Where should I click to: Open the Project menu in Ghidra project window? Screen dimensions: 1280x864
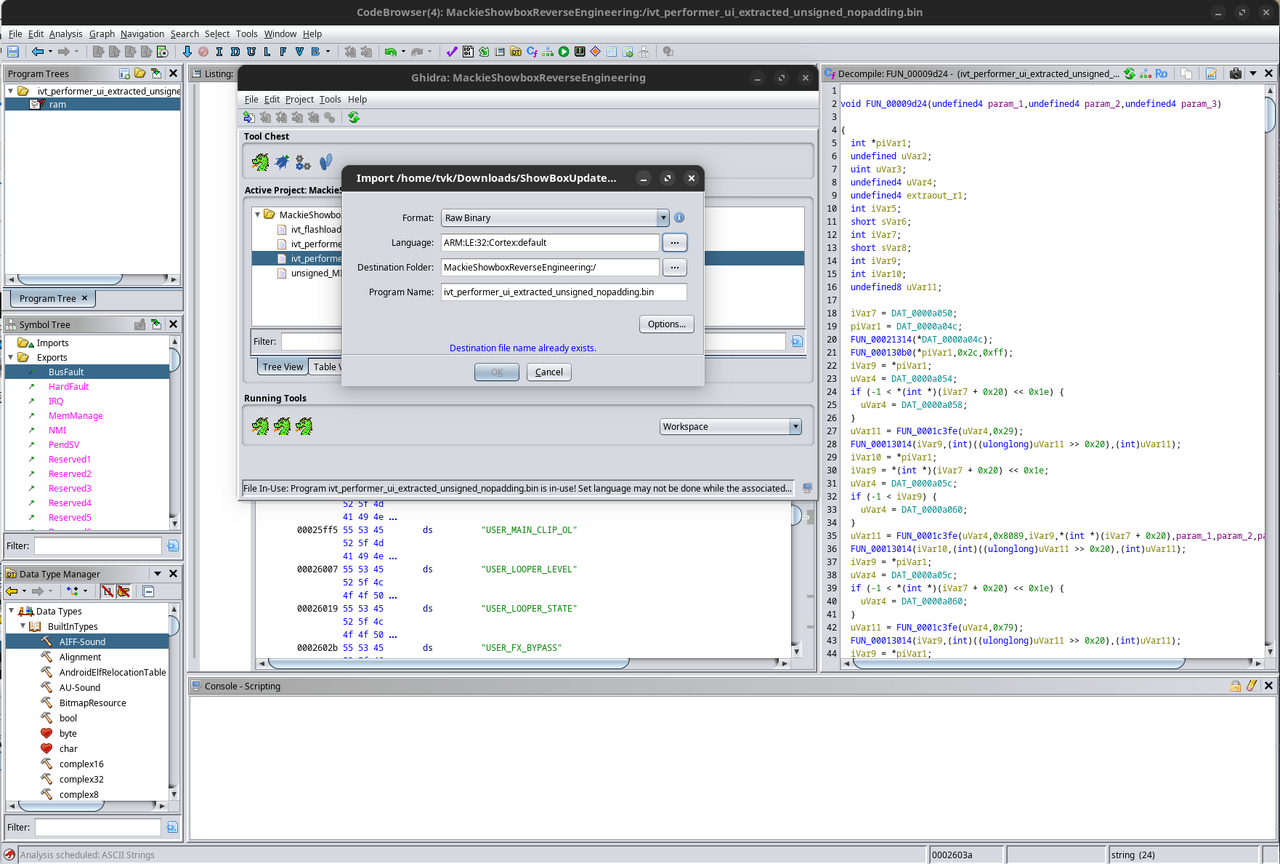tap(299, 99)
